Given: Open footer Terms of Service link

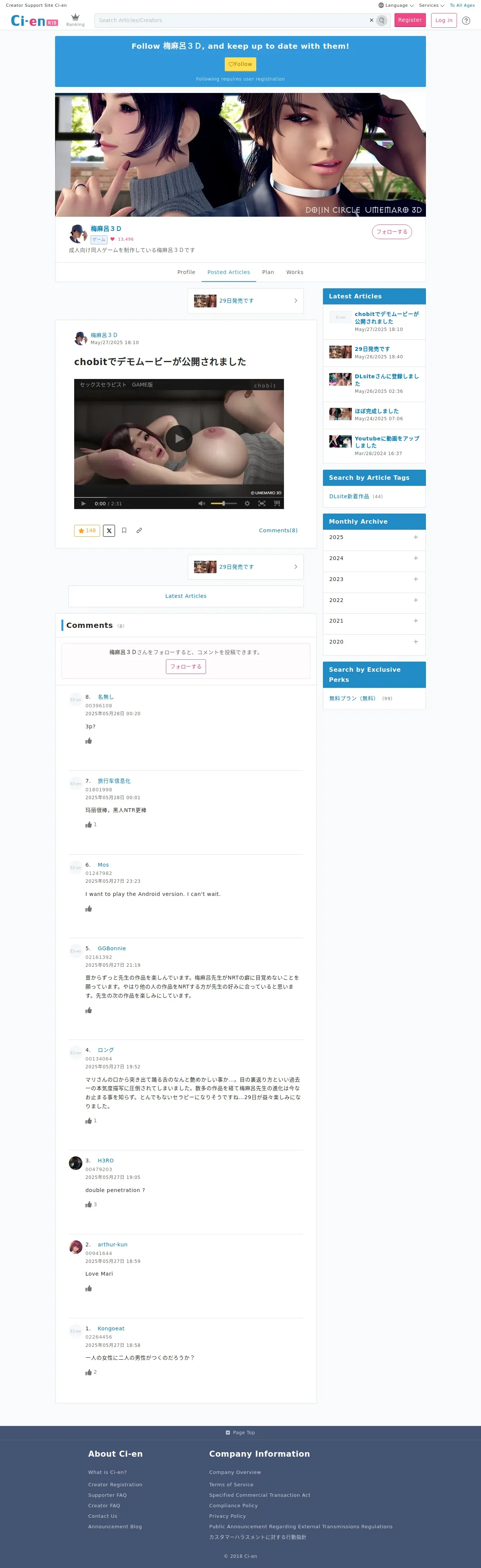Looking at the screenshot, I should click(x=231, y=1485).
